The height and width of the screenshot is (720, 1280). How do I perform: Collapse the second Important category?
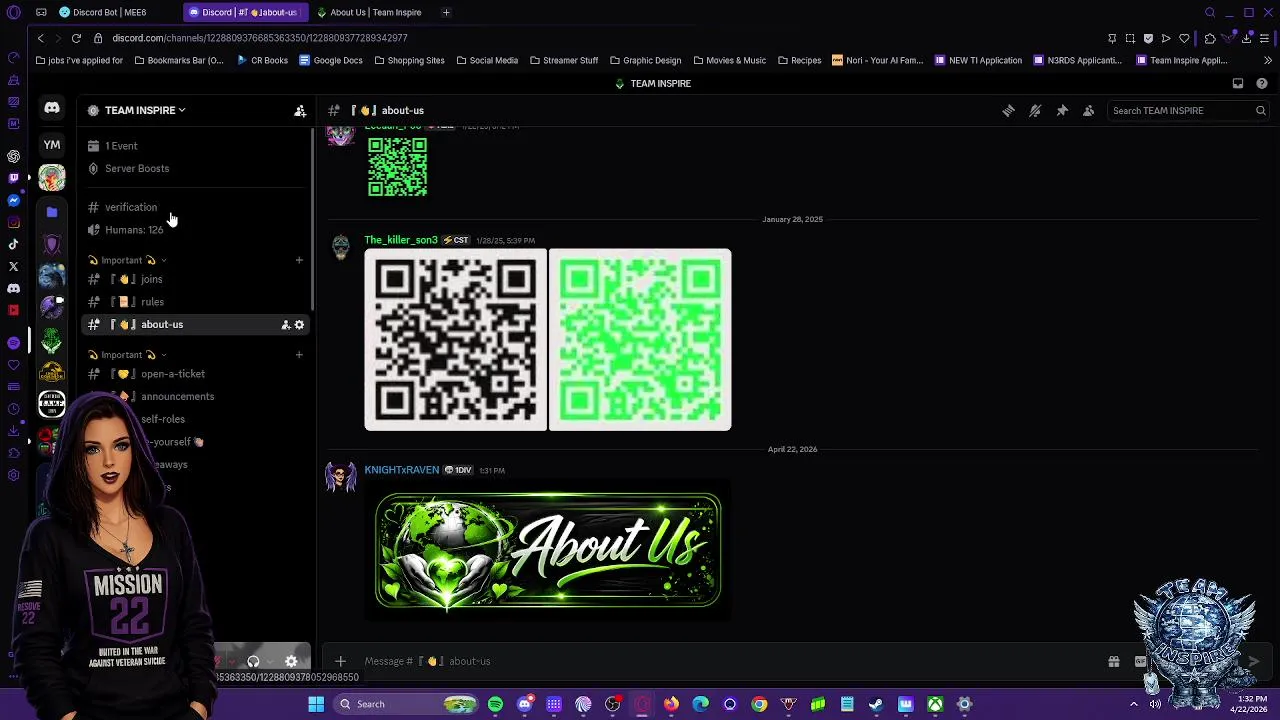(128, 355)
